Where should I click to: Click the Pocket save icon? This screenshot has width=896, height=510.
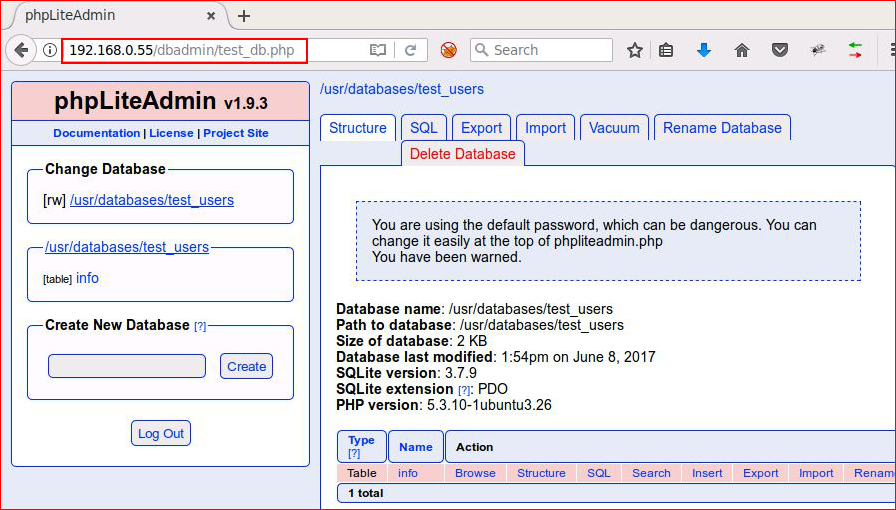coord(779,50)
